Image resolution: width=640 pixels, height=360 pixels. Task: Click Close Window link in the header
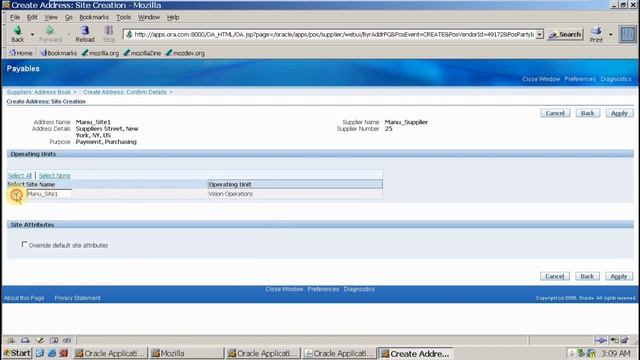tap(541, 79)
